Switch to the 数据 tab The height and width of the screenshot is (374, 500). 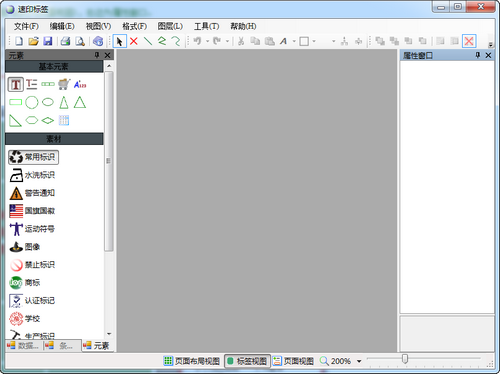pyautogui.click(x=23, y=346)
